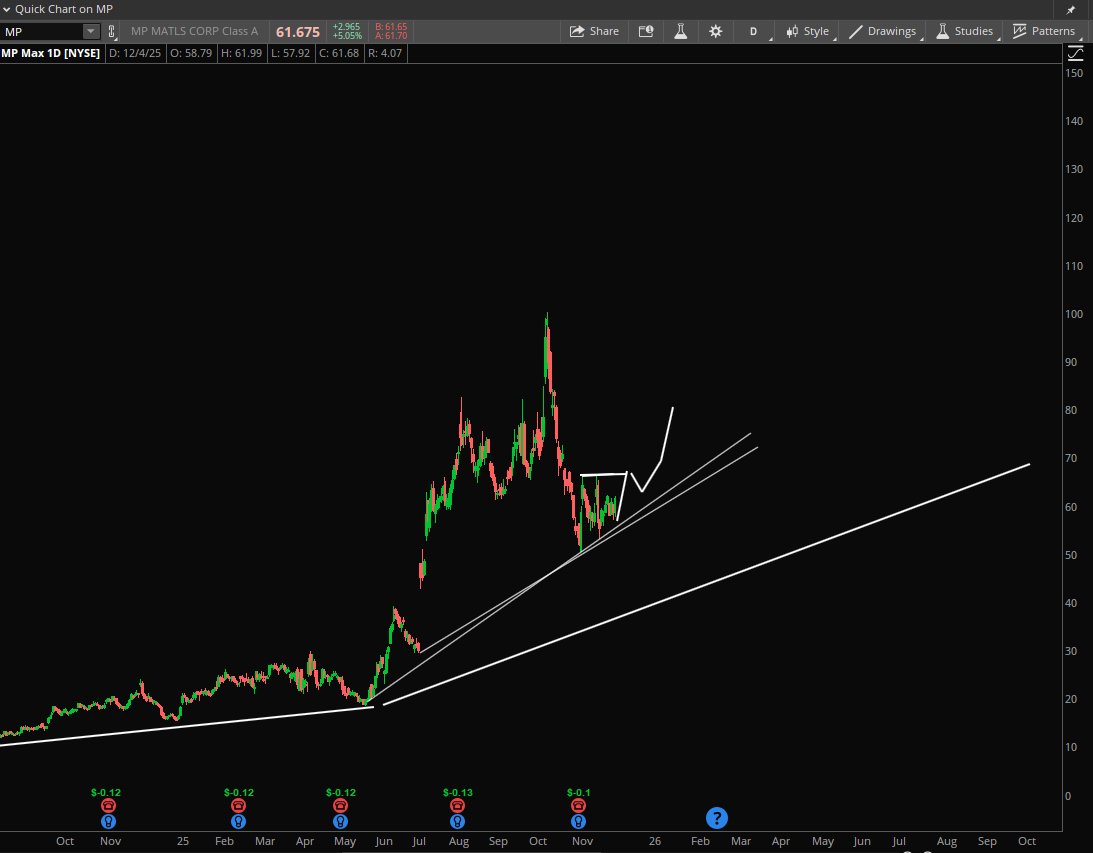Image resolution: width=1093 pixels, height=853 pixels.
Task: Open chart settings gear icon
Action: pyautogui.click(x=715, y=31)
